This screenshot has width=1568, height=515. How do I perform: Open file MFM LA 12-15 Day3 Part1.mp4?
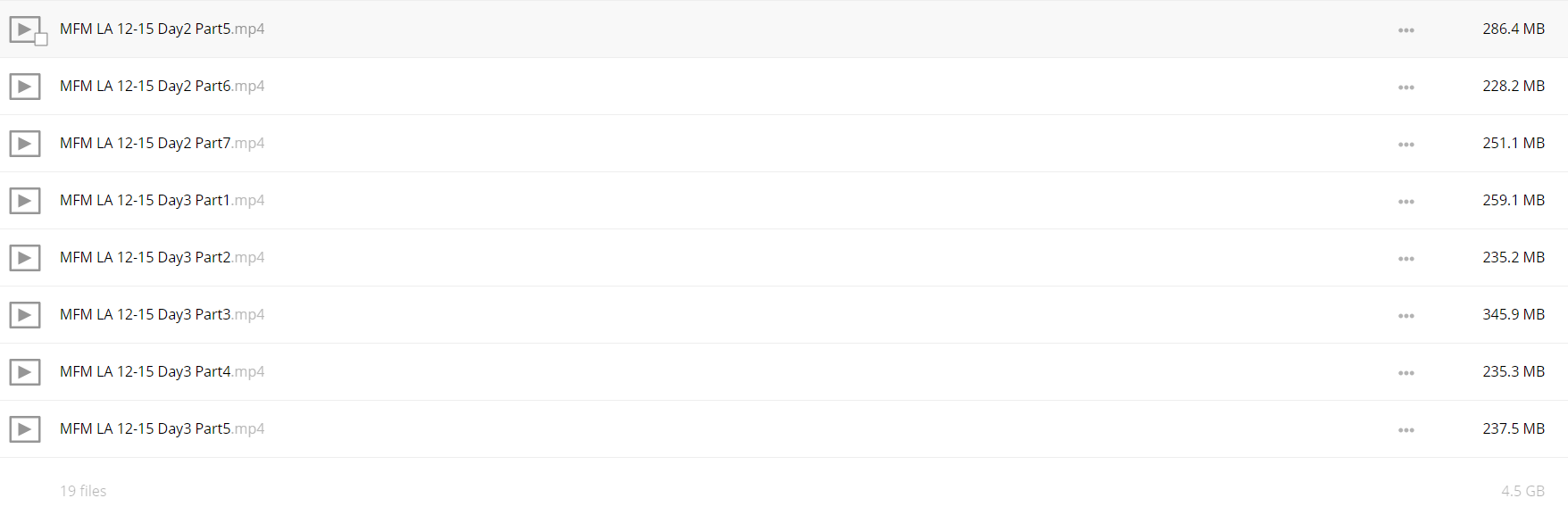162,200
